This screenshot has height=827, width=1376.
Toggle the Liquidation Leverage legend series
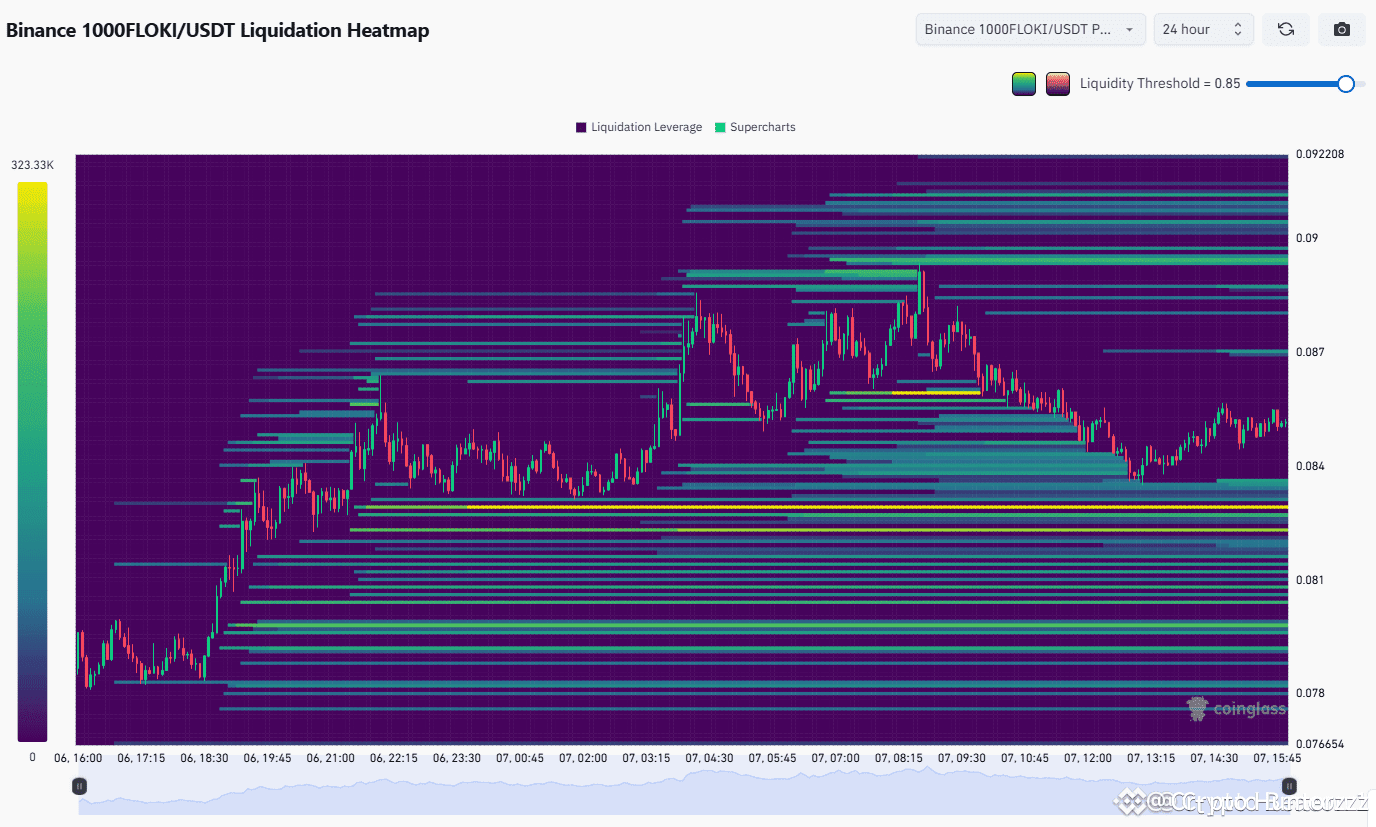(639, 127)
